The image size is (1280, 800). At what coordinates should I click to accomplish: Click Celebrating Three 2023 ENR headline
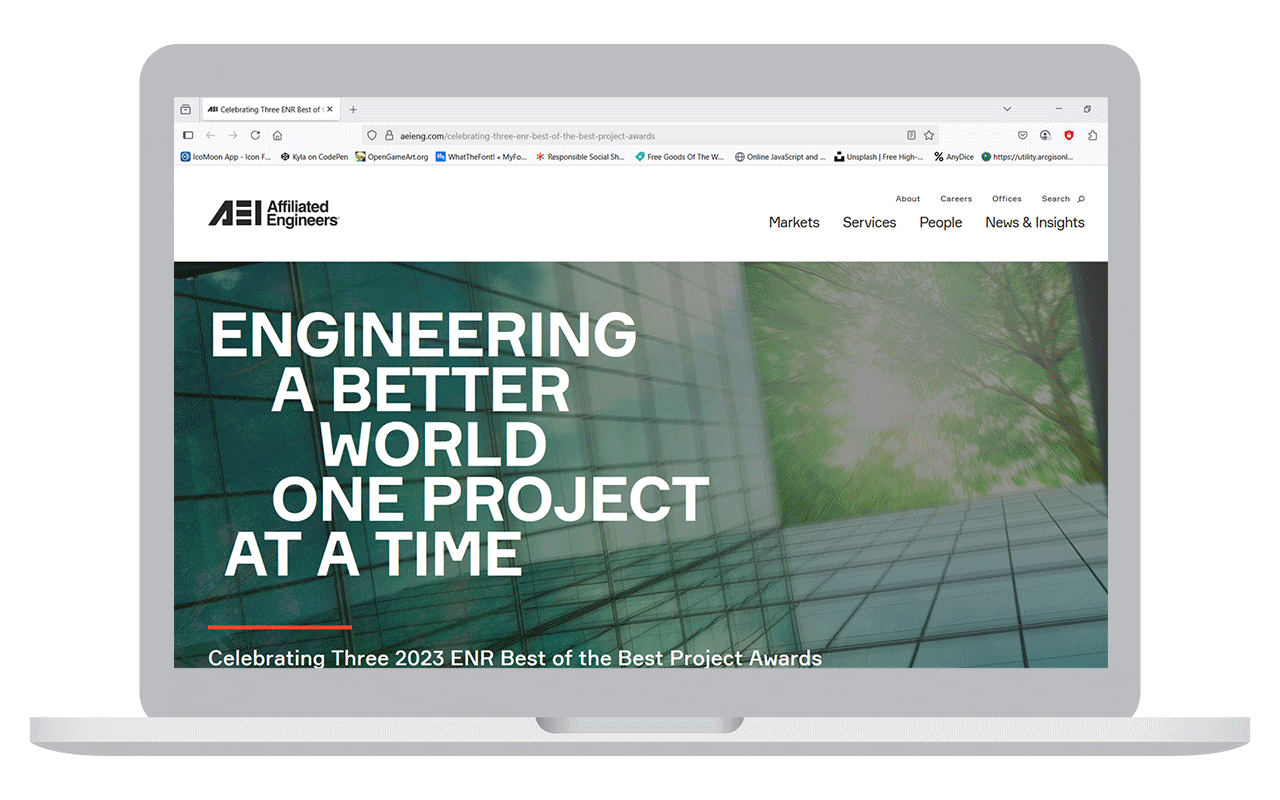click(515, 658)
